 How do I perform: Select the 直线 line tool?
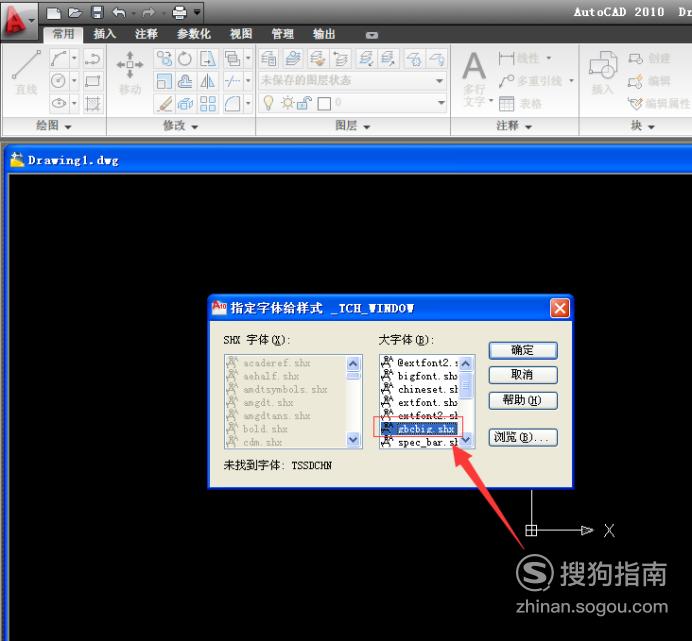tap(26, 73)
